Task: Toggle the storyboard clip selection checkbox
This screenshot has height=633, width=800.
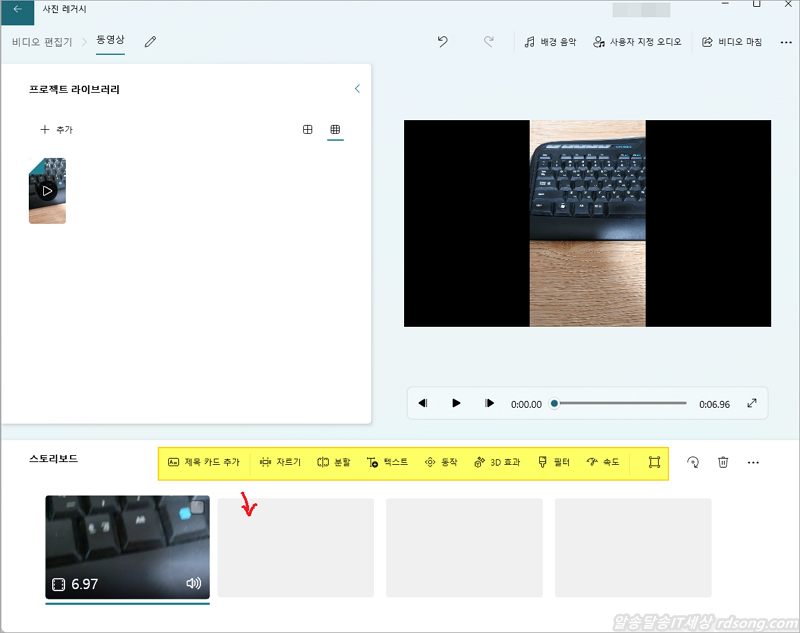Action: click(x=197, y=508)
